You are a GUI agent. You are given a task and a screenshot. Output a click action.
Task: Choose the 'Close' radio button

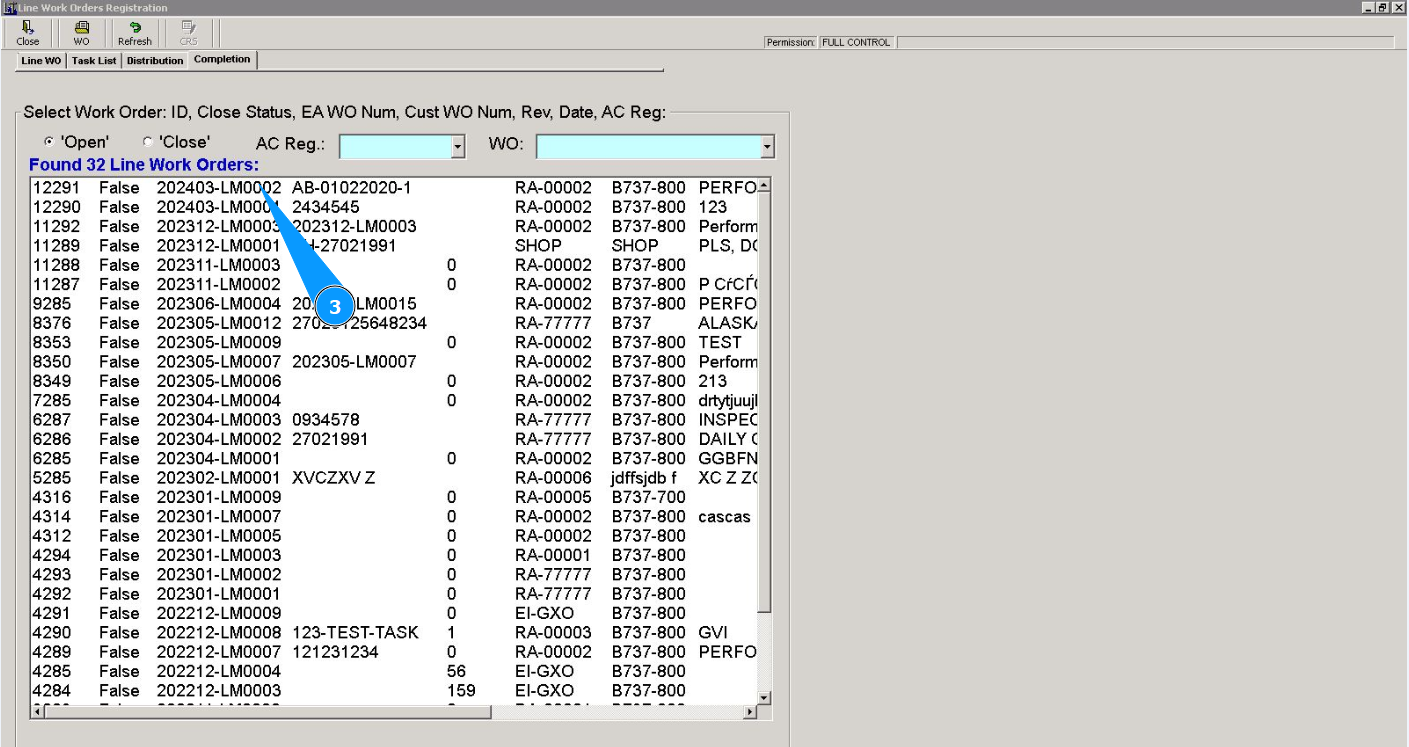[x=149, y=142]
